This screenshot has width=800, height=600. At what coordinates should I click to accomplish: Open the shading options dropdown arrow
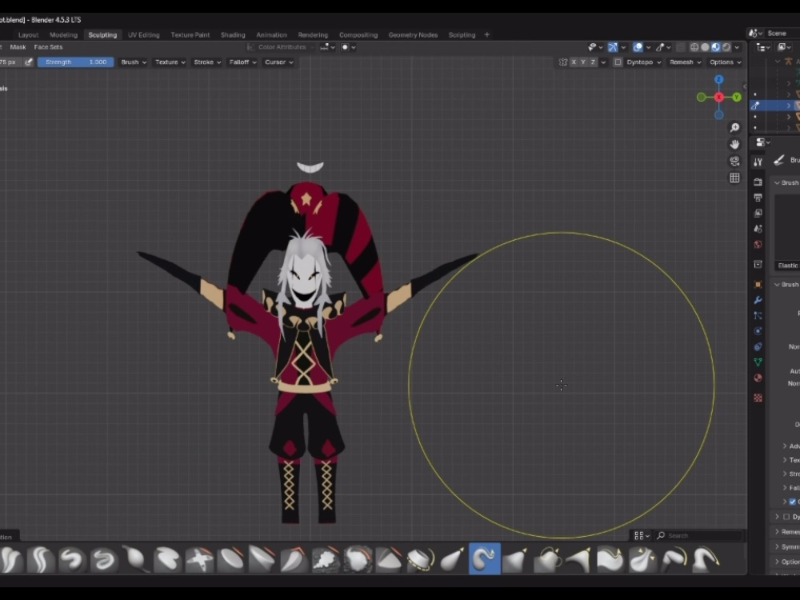pyautogui.click(x=737, y=47)
